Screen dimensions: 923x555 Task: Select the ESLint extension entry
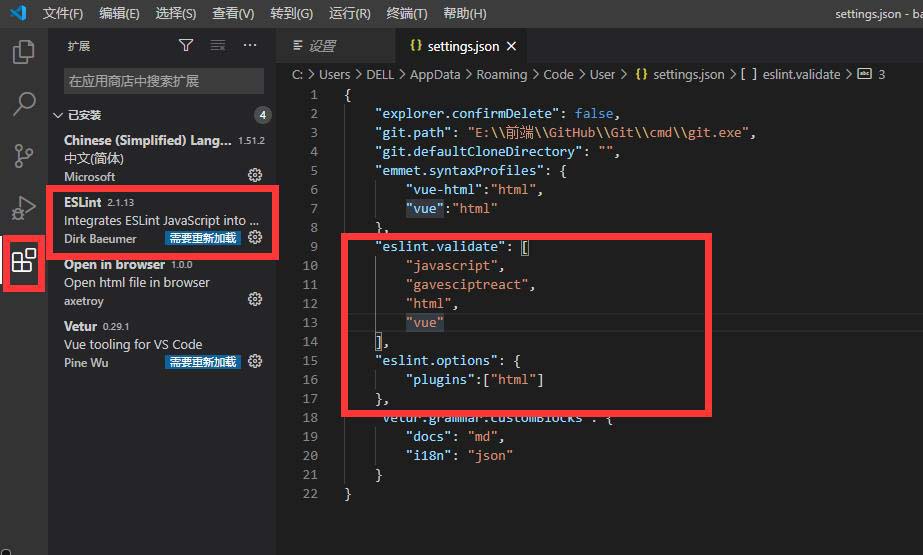[x=164, y=220]
